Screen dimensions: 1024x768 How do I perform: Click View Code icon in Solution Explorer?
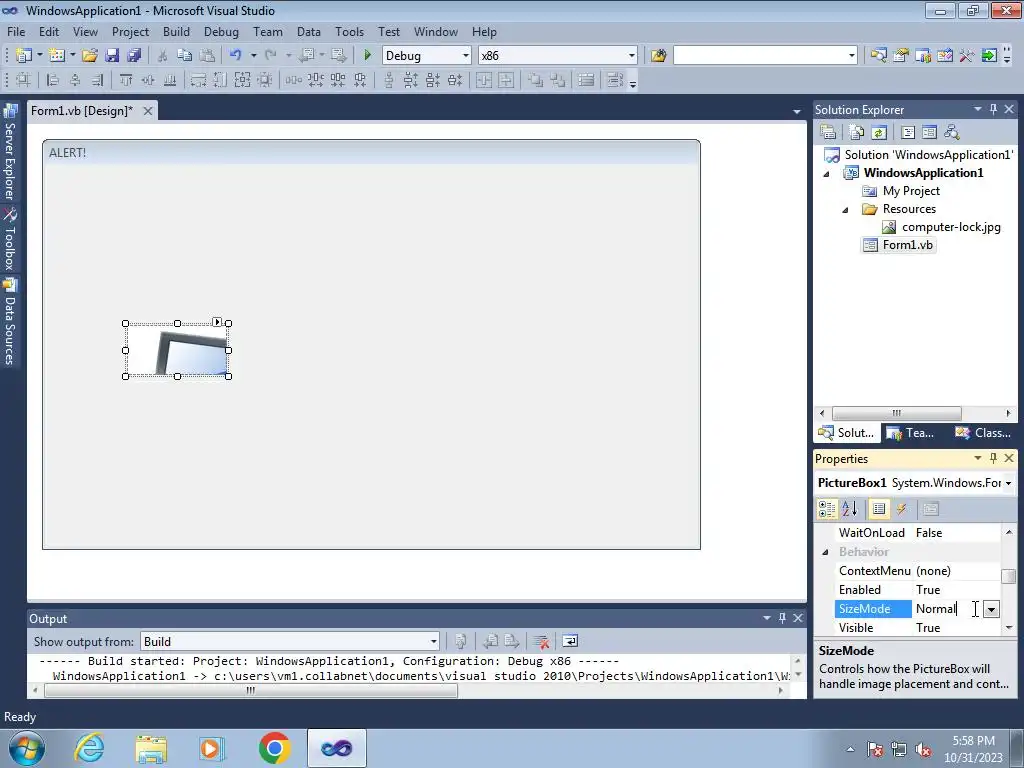point(908,133)
